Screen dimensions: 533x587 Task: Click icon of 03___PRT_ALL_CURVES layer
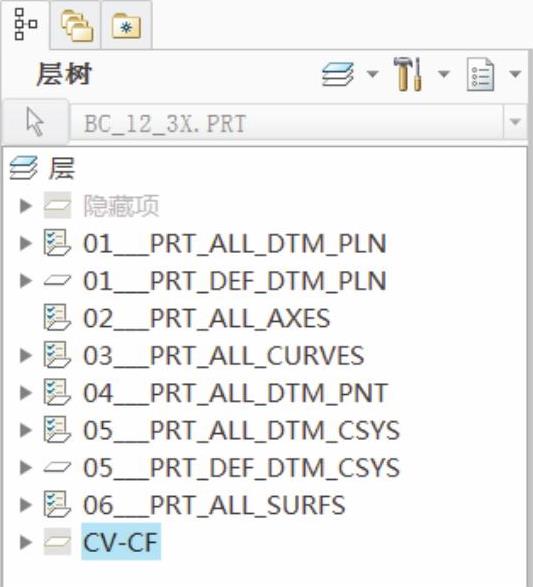tap(57, 355)
